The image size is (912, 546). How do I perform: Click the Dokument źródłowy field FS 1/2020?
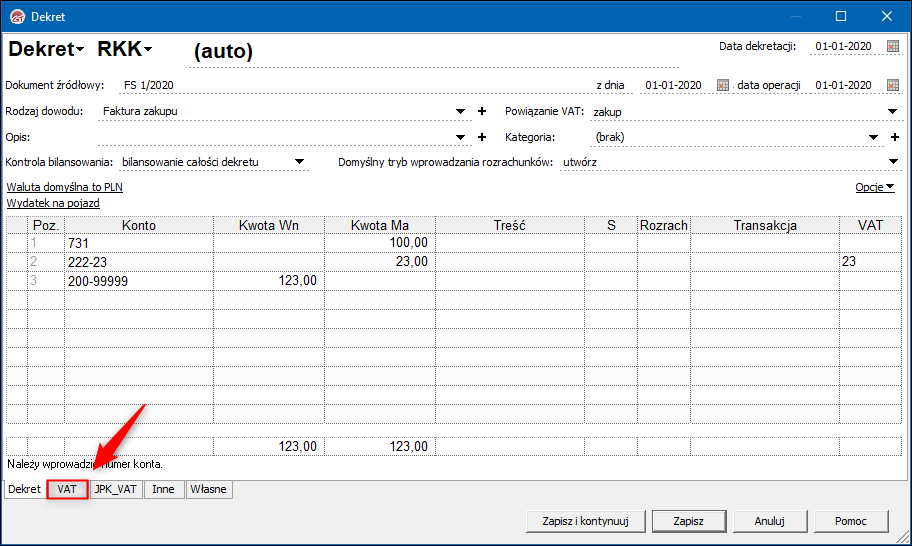(x=355, y=85)
